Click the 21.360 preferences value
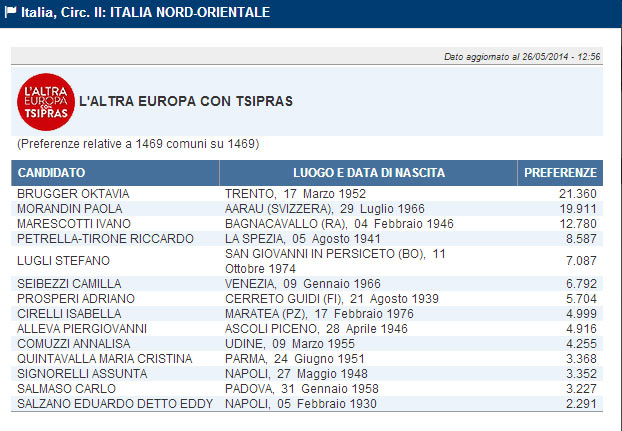Viewport: 622px width, 431px height. [x=577, y=193]
